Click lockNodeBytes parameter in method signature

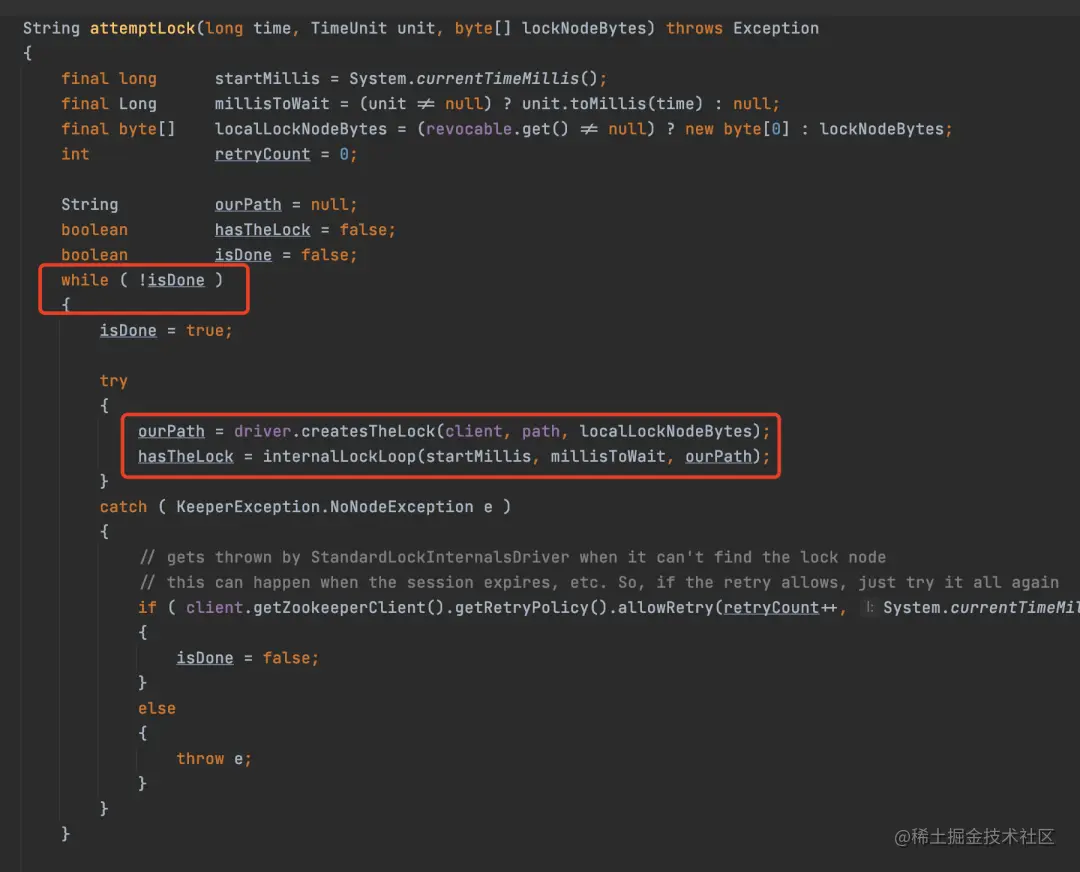(x=584, y=28)
